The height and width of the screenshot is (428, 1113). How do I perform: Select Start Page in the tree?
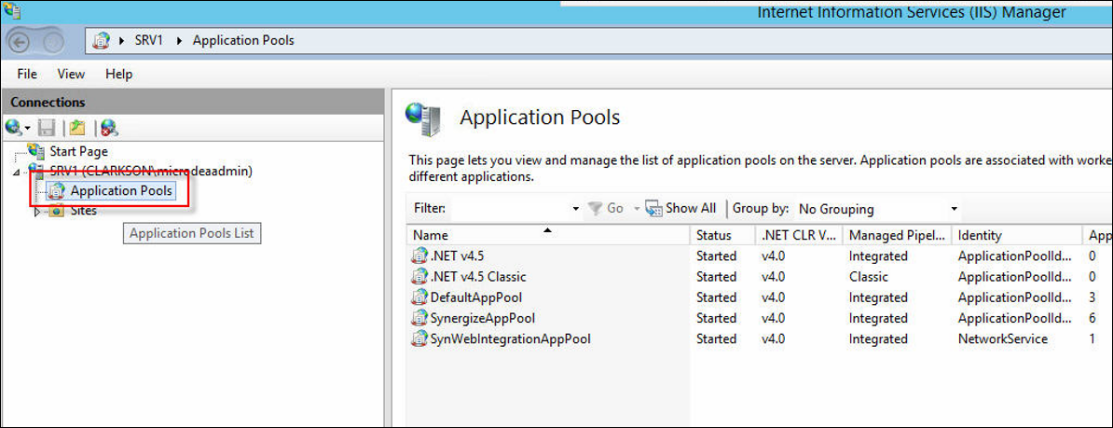tap(79, 151)
